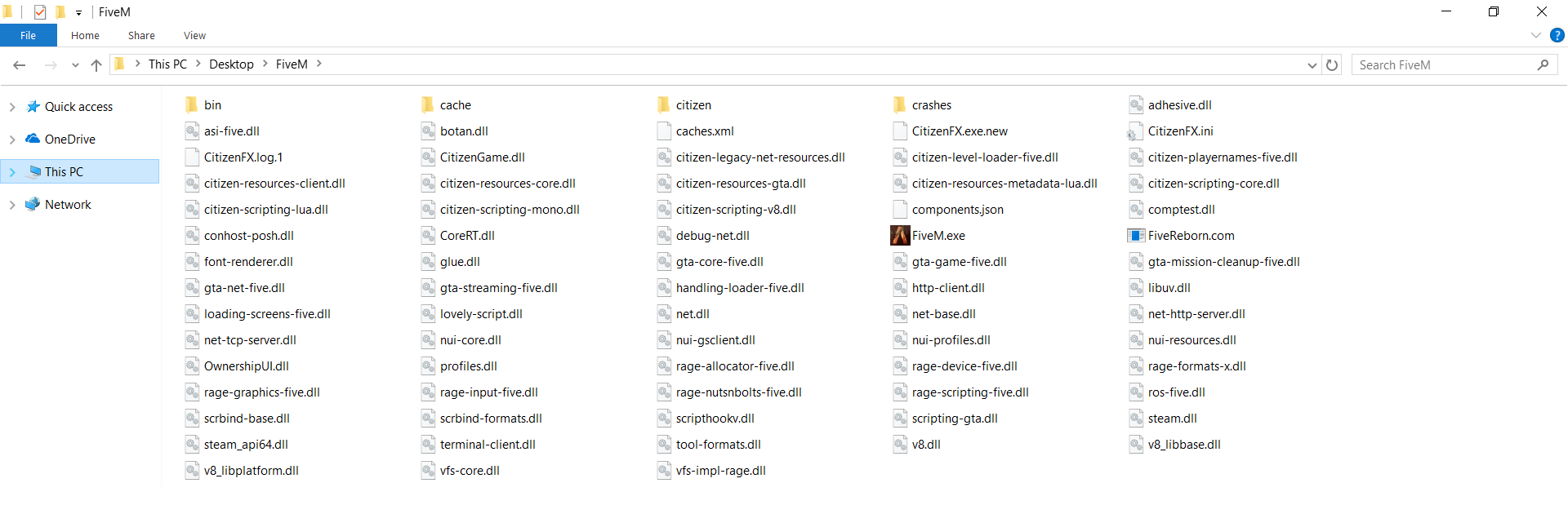
Task: Expand the Quick access tree node
Action: click(x=12, y=107)
